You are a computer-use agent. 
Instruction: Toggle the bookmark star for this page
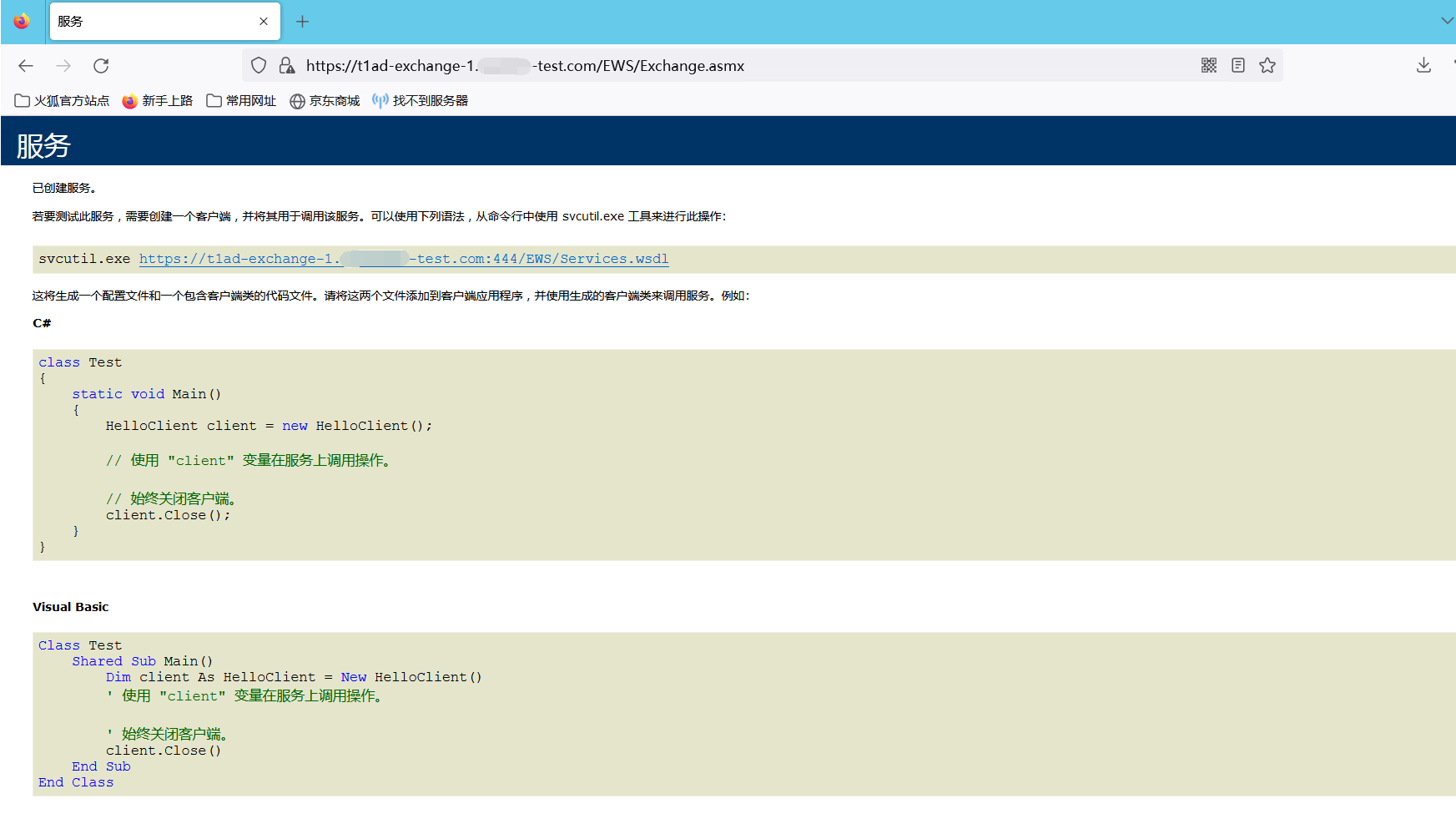pyautogui.click(x=1267, y=65)
